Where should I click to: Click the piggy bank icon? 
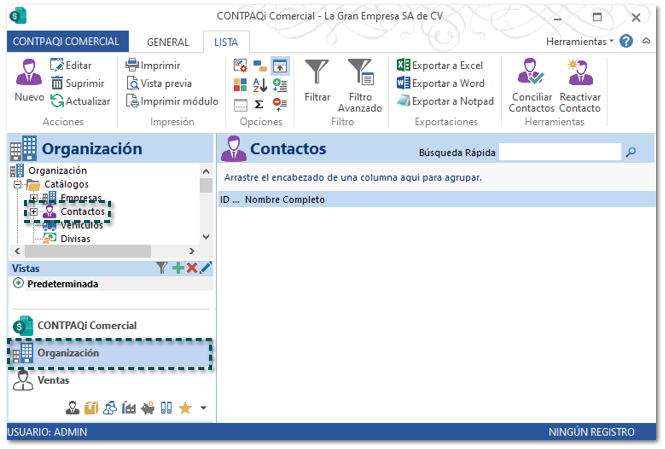click(x=148, y=408)
